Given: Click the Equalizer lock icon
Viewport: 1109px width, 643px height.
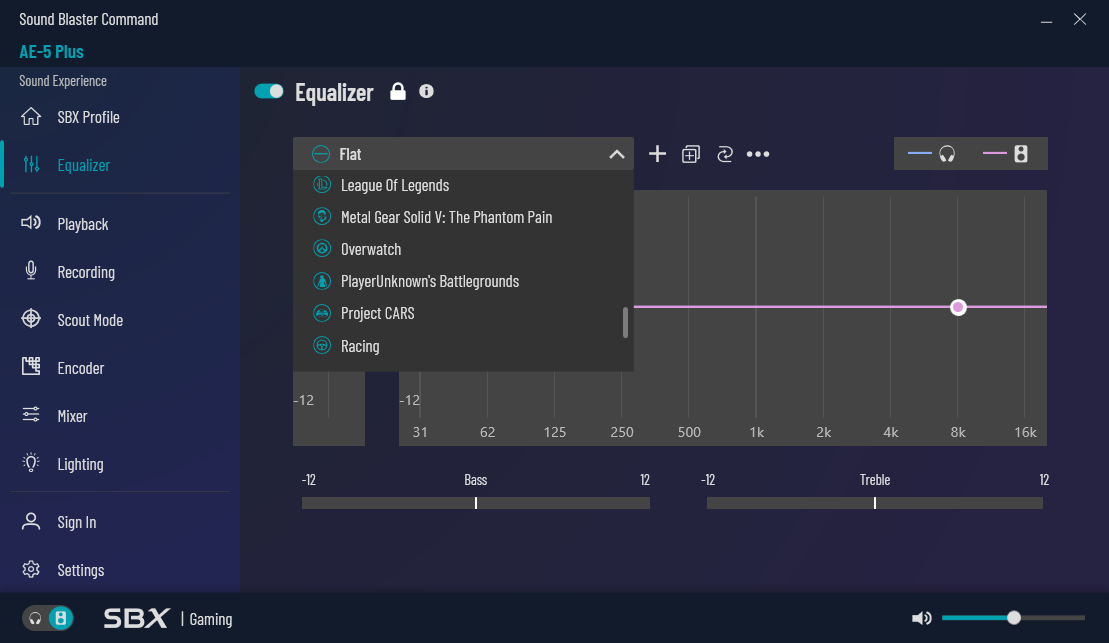Looking at the screenshot, I should point(398,91).
